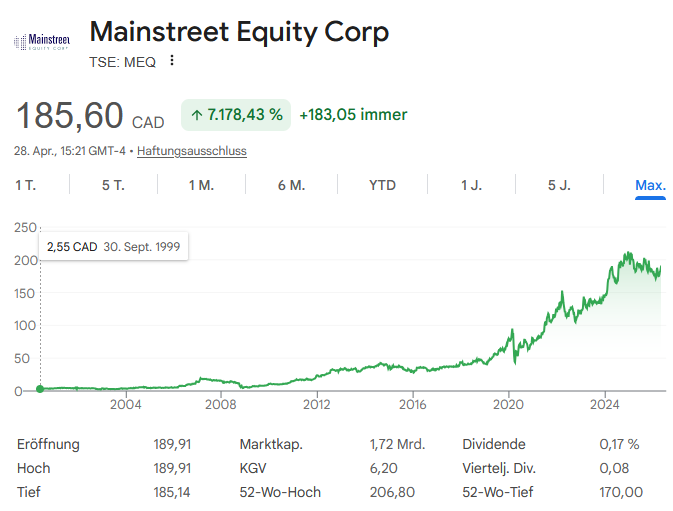Click the 2024 label on chart axis
Image resolution: width=673 pixels, height=511 pixels.
[605, 405]
